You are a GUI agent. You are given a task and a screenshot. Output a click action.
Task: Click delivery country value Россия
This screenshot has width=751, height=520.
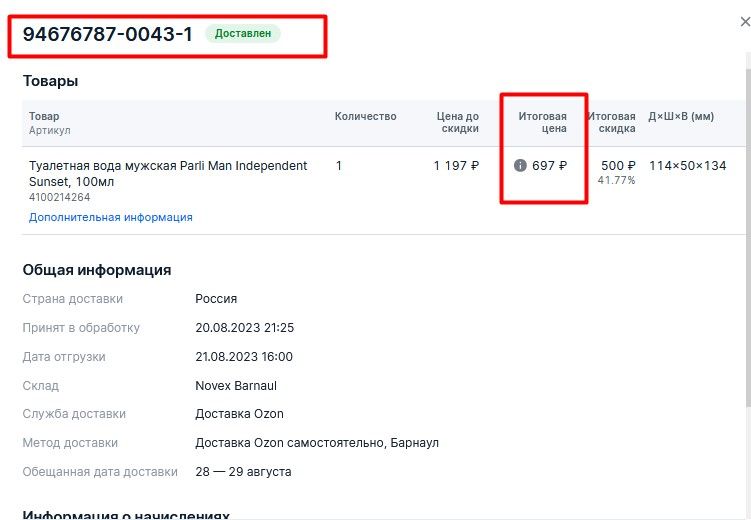(216, 299)
